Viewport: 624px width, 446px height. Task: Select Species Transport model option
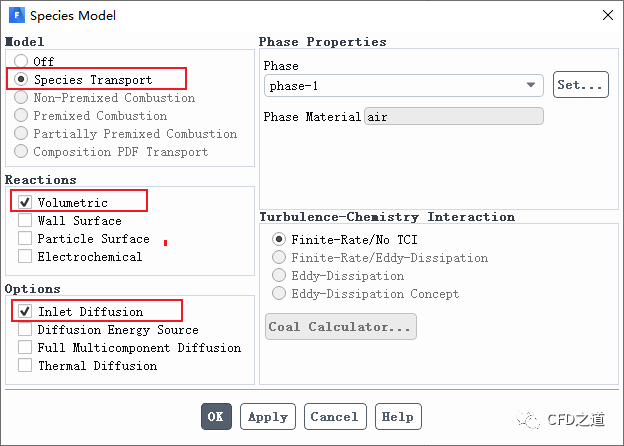[x=21, y=80]
